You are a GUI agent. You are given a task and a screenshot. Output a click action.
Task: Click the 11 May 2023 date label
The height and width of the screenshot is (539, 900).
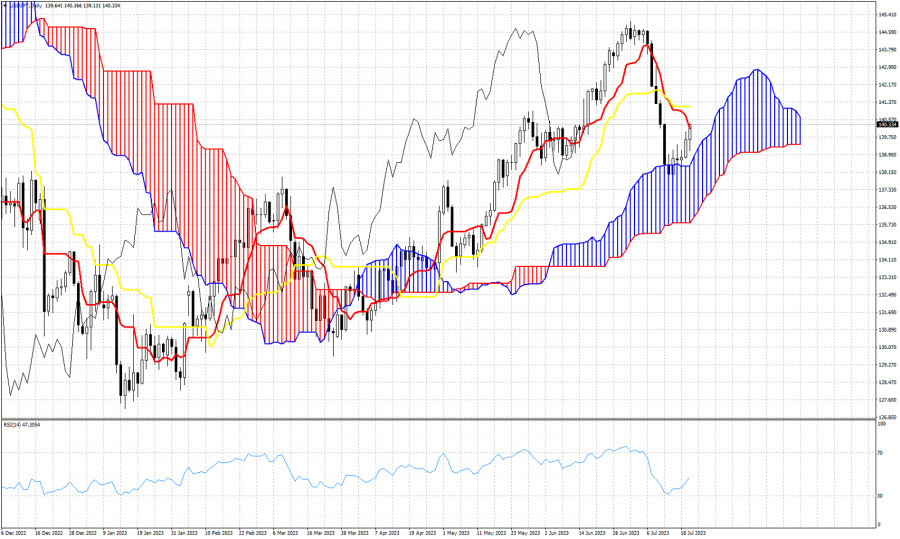point(491,533)
